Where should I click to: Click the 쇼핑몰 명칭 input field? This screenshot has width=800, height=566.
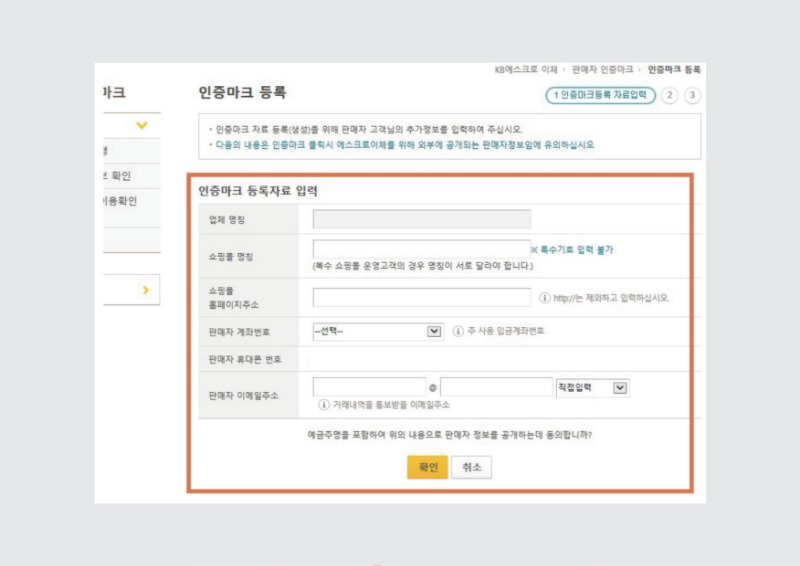pyautogui.click(x=421, y=249)
